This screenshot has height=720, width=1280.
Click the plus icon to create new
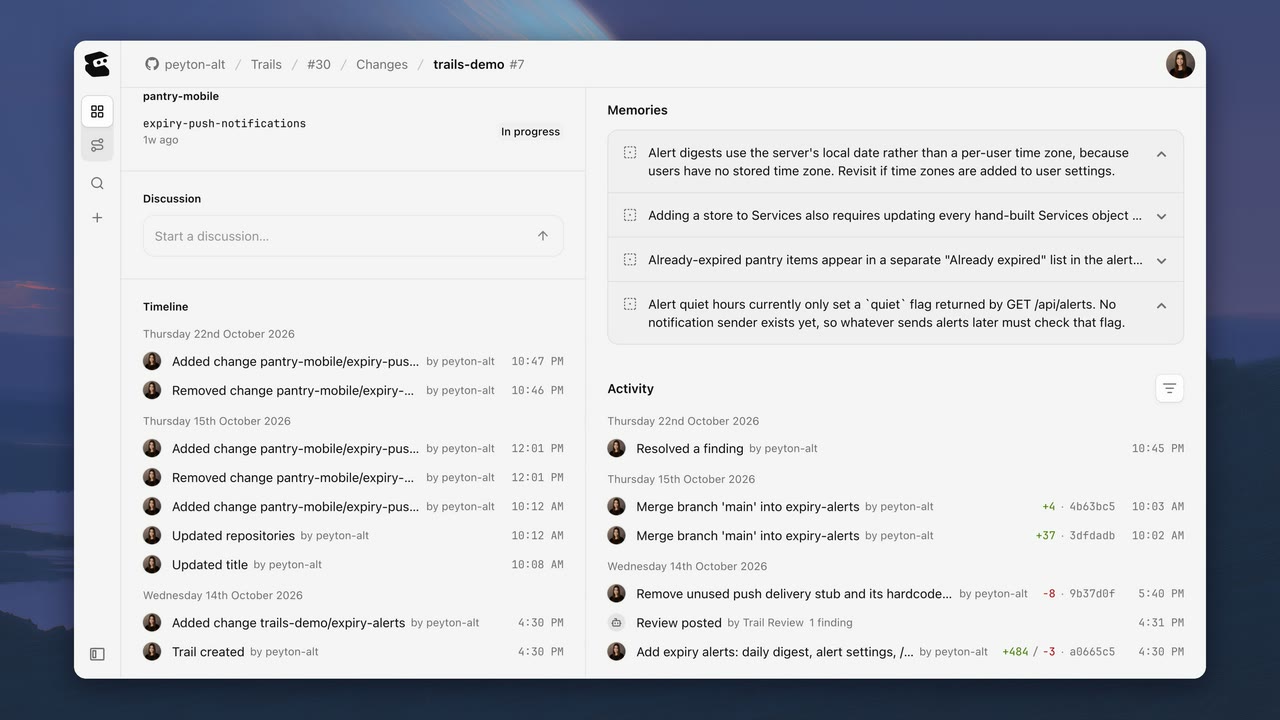[x=97, y=217]
